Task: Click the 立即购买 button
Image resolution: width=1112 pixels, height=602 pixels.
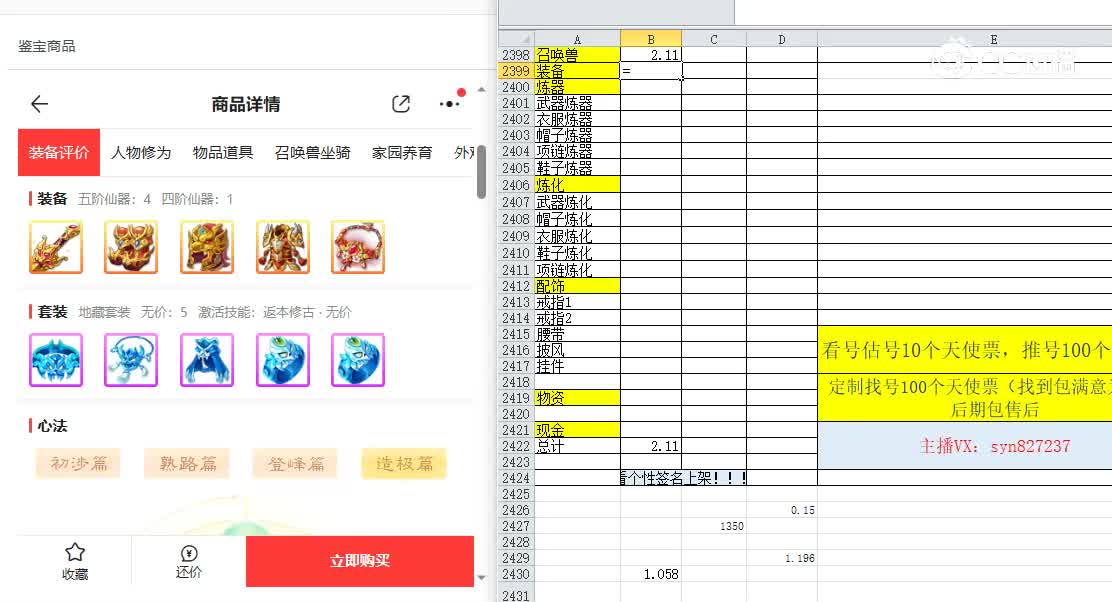Action: pyautogui.click(x=360, y=561)
